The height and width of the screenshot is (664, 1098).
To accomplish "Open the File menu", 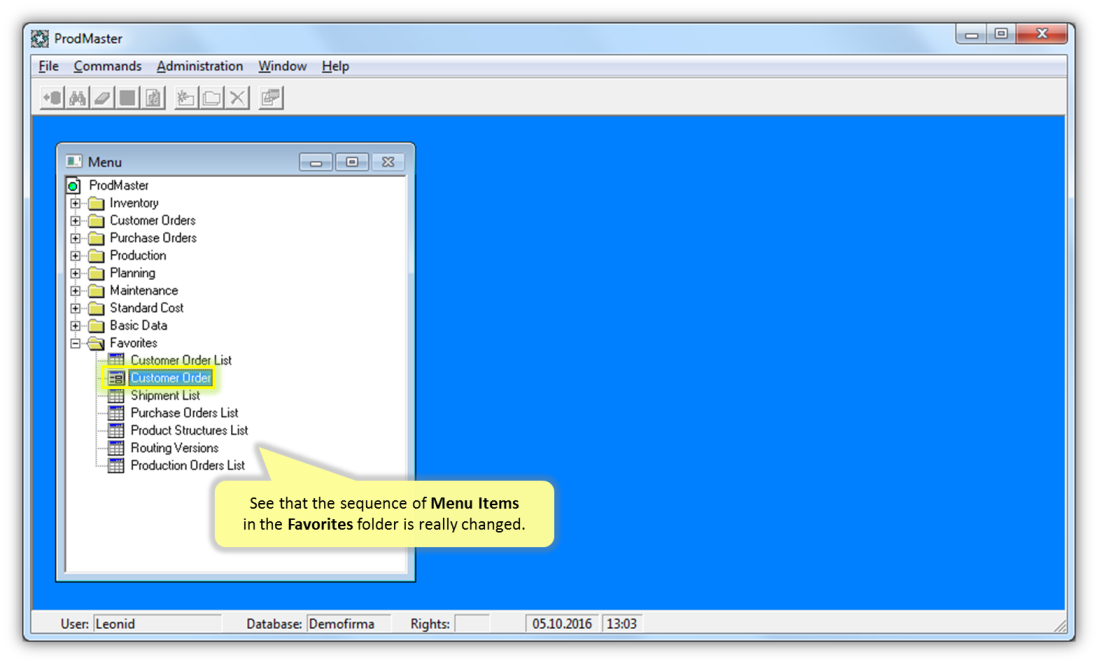I will pos(48,66).
